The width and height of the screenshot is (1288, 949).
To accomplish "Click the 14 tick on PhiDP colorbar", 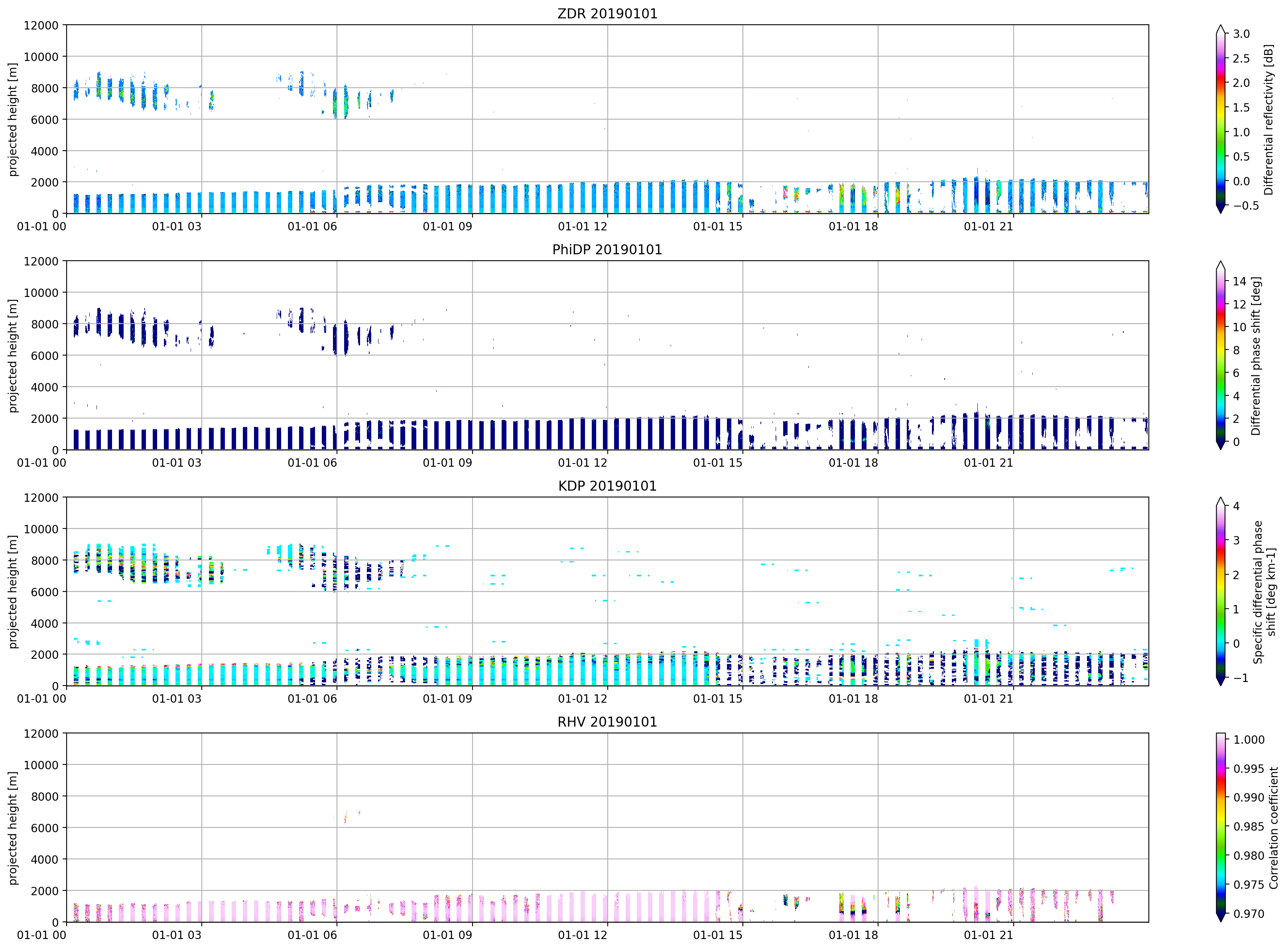I will [1239, 281].
